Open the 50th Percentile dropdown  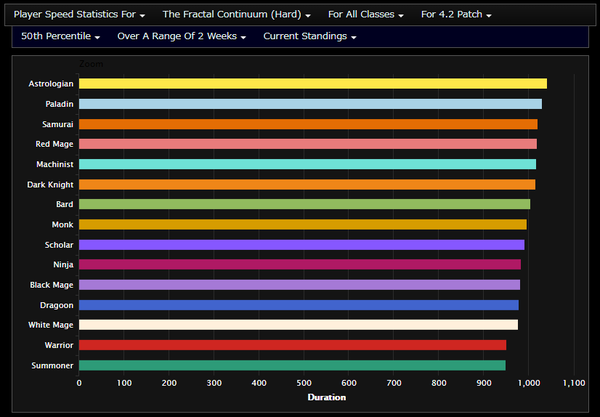point(60,36)
